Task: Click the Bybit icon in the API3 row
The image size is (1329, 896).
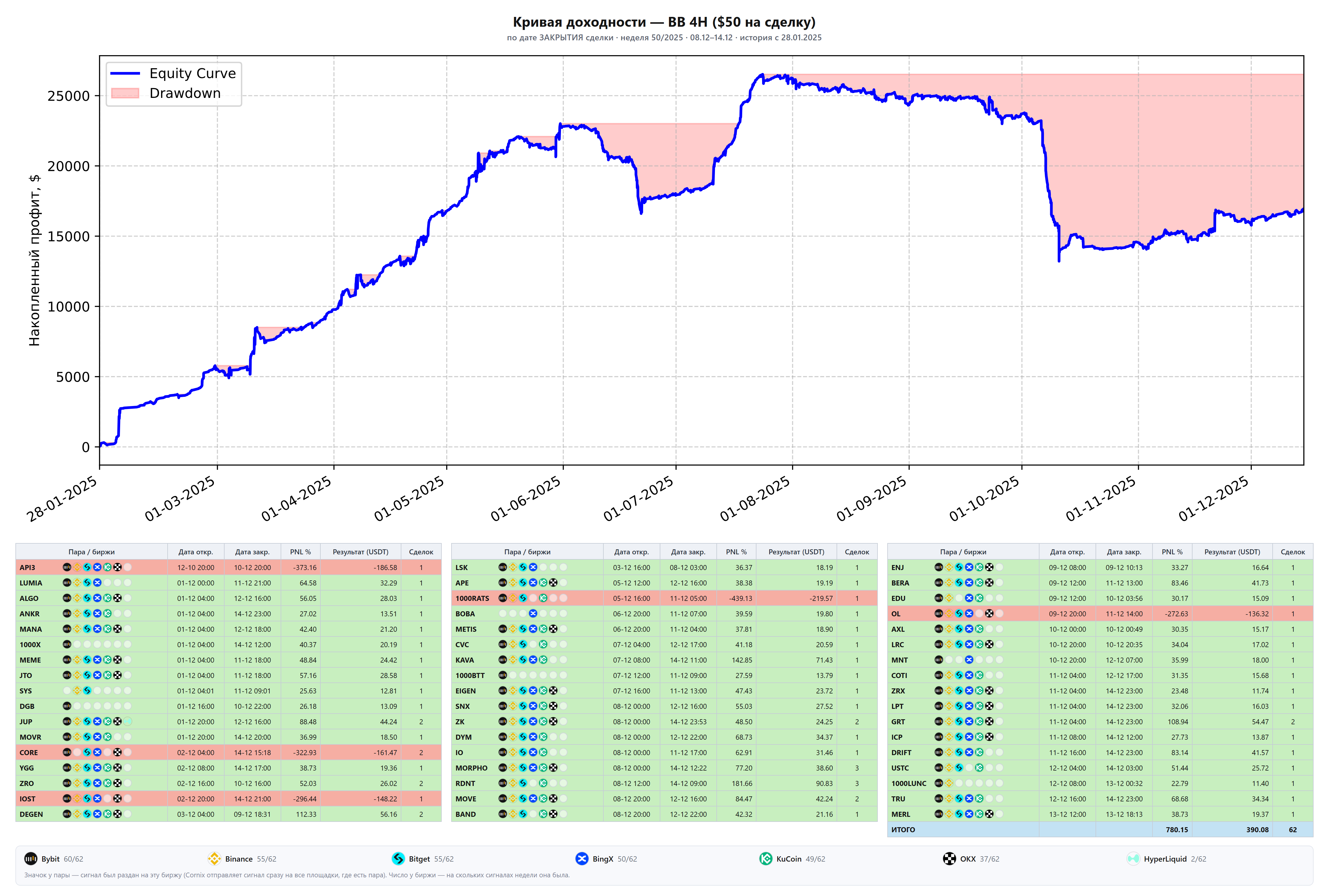Action: tap(67, 567)
